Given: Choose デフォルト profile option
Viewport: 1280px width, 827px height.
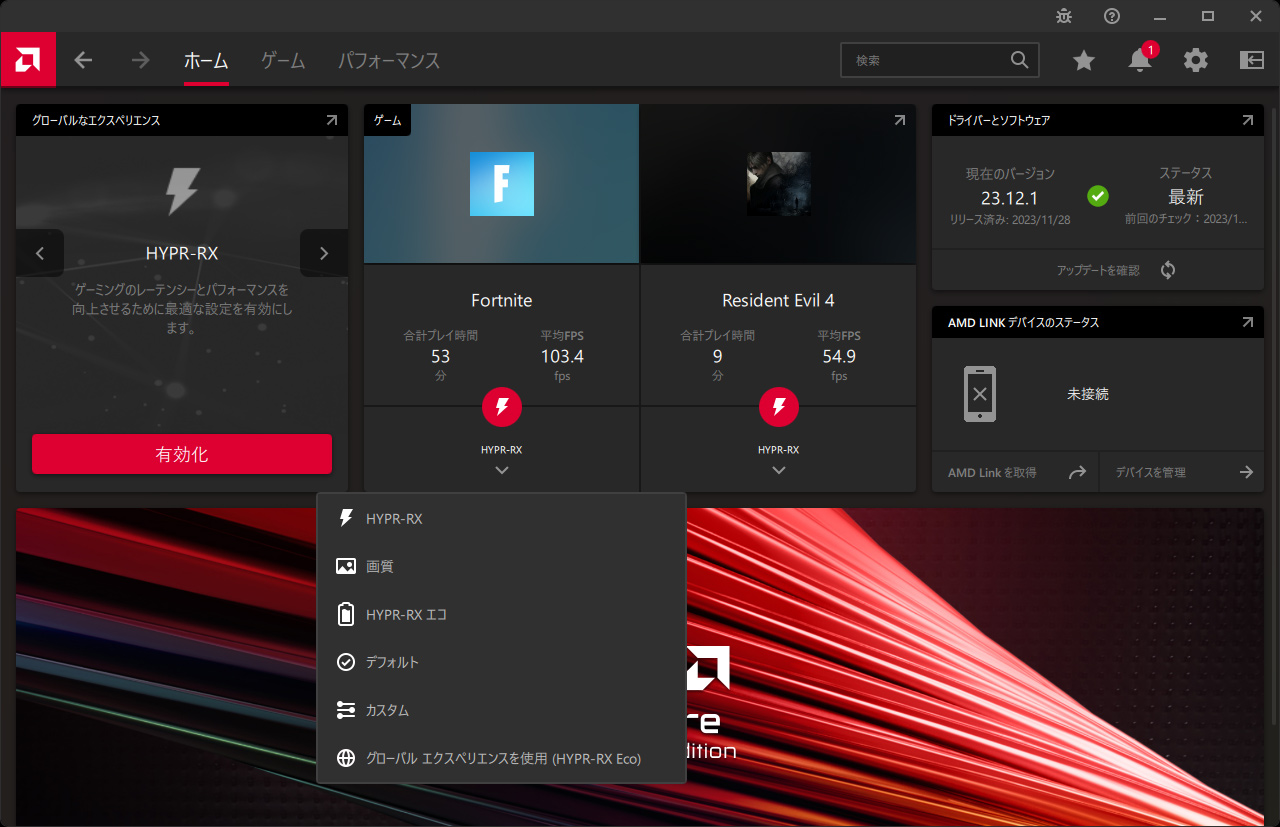Looking at the screenshot, I should pos(391,663).
